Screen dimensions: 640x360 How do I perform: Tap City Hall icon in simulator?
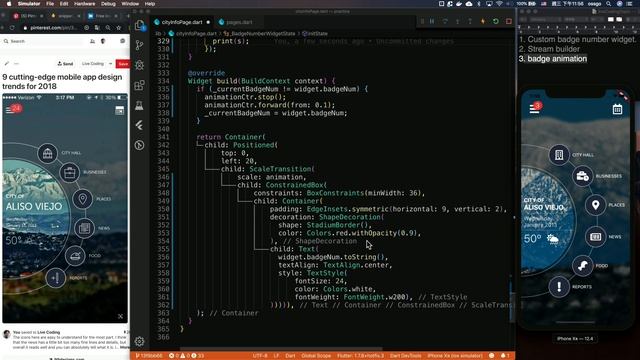pyautogui.click(x=559, y=155)
